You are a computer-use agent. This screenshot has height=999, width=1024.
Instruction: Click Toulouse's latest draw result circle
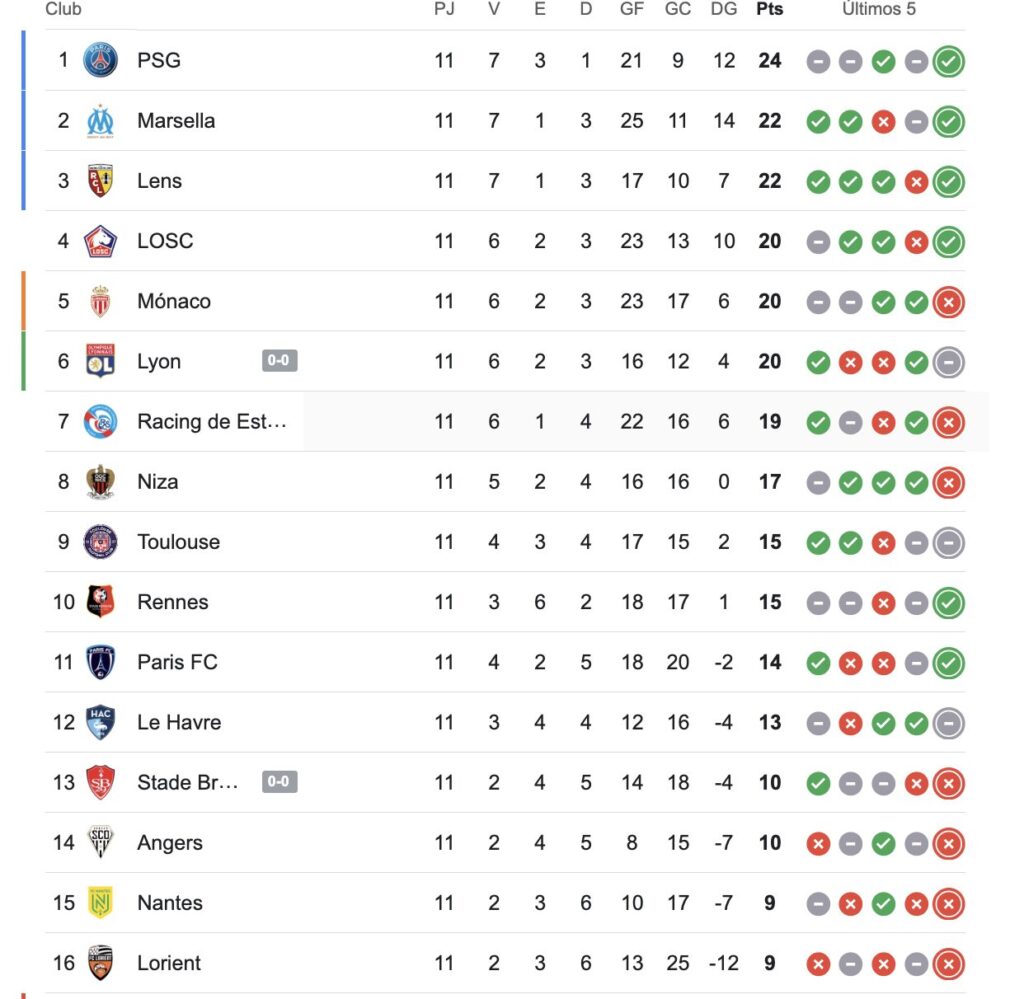948,543
